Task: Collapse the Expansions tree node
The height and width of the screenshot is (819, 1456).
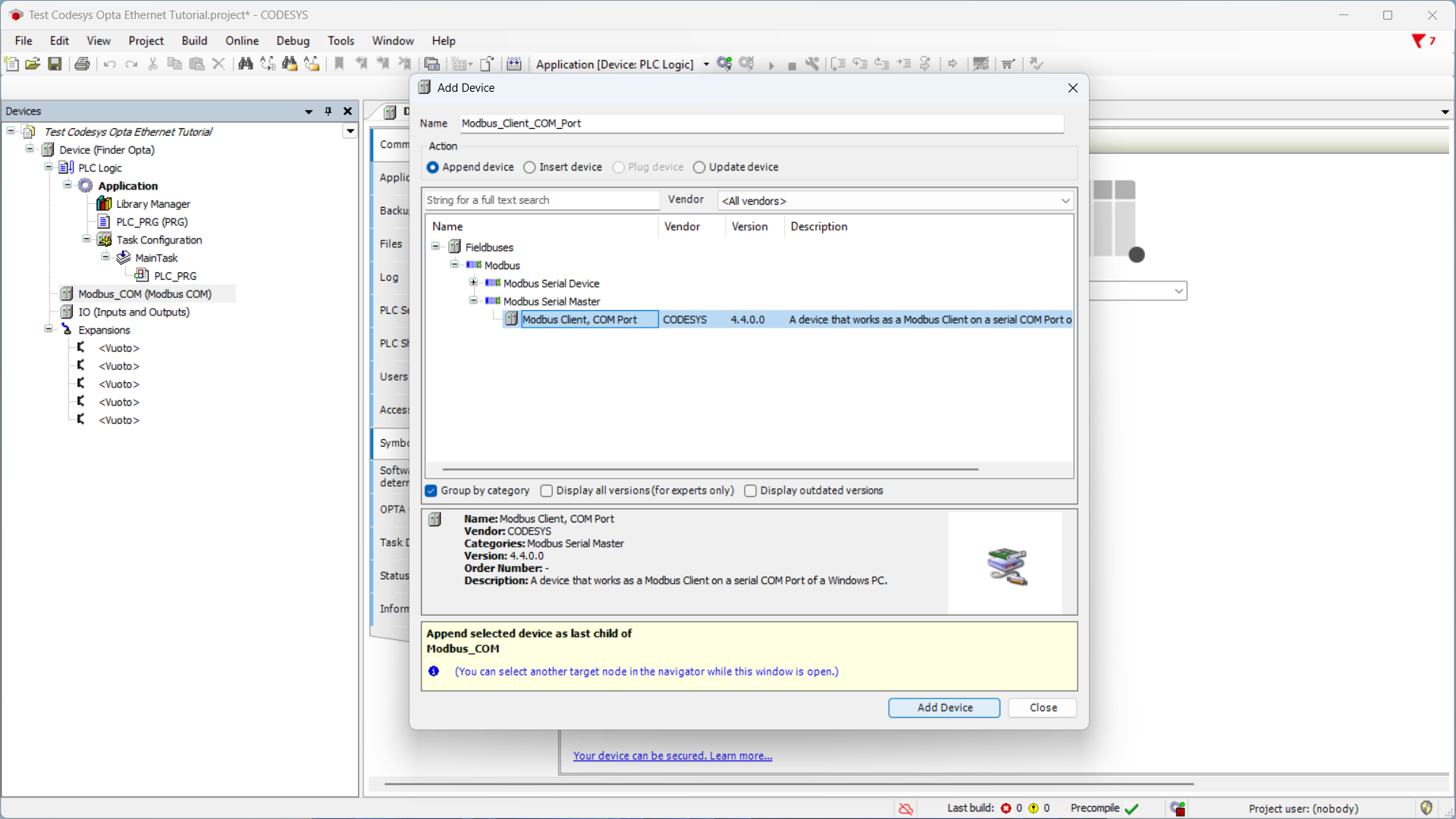Action: click(x=49, y=329)
